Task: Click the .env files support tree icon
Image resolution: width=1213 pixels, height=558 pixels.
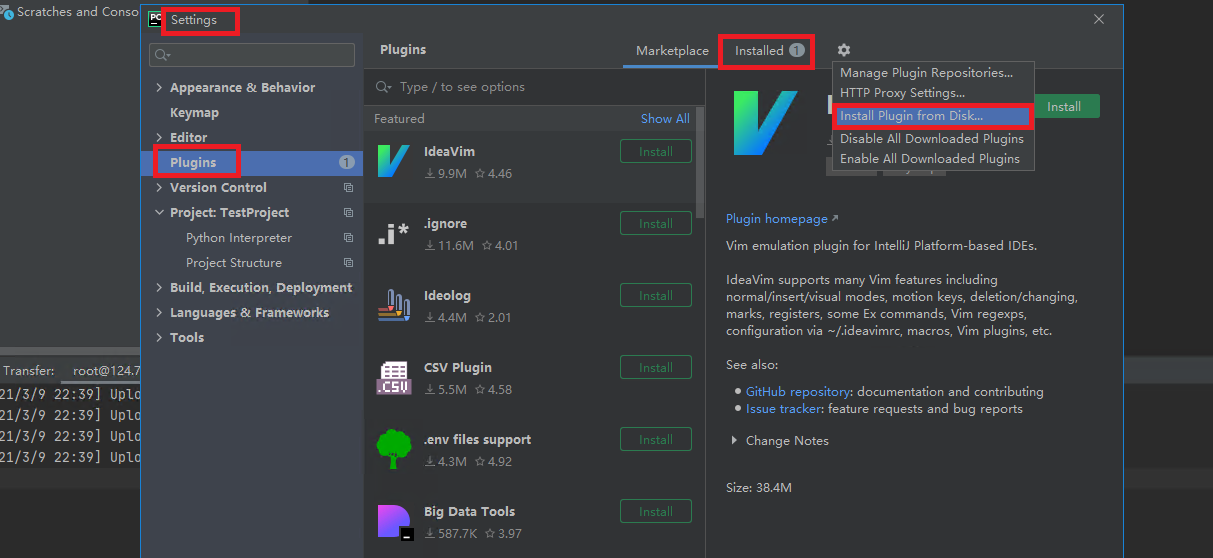Action: (x=394, y=449)
